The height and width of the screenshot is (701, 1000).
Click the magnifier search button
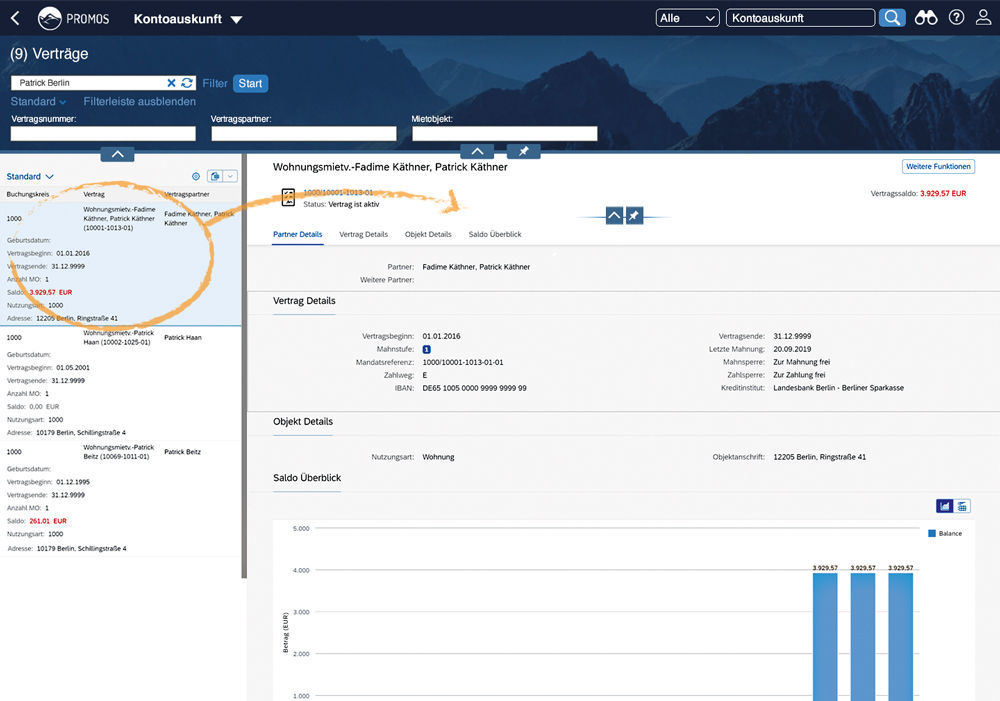[x=892, y=18]
